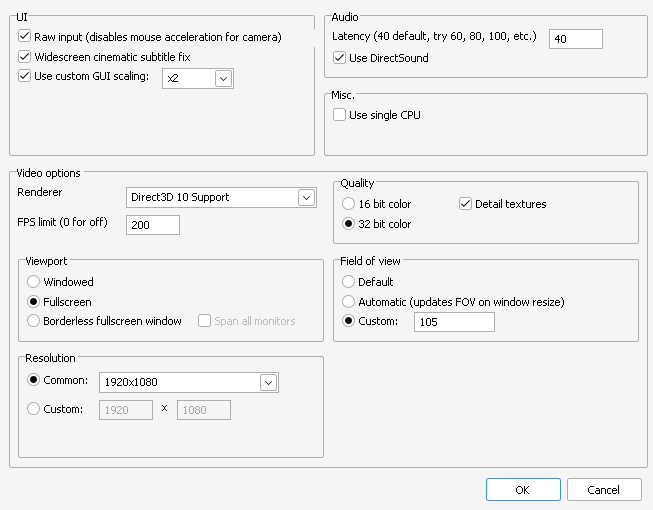Choose Windowed viewport mode
Image resolution: width=653 pixels, height=510 pixels.
(x=34, y=282)
